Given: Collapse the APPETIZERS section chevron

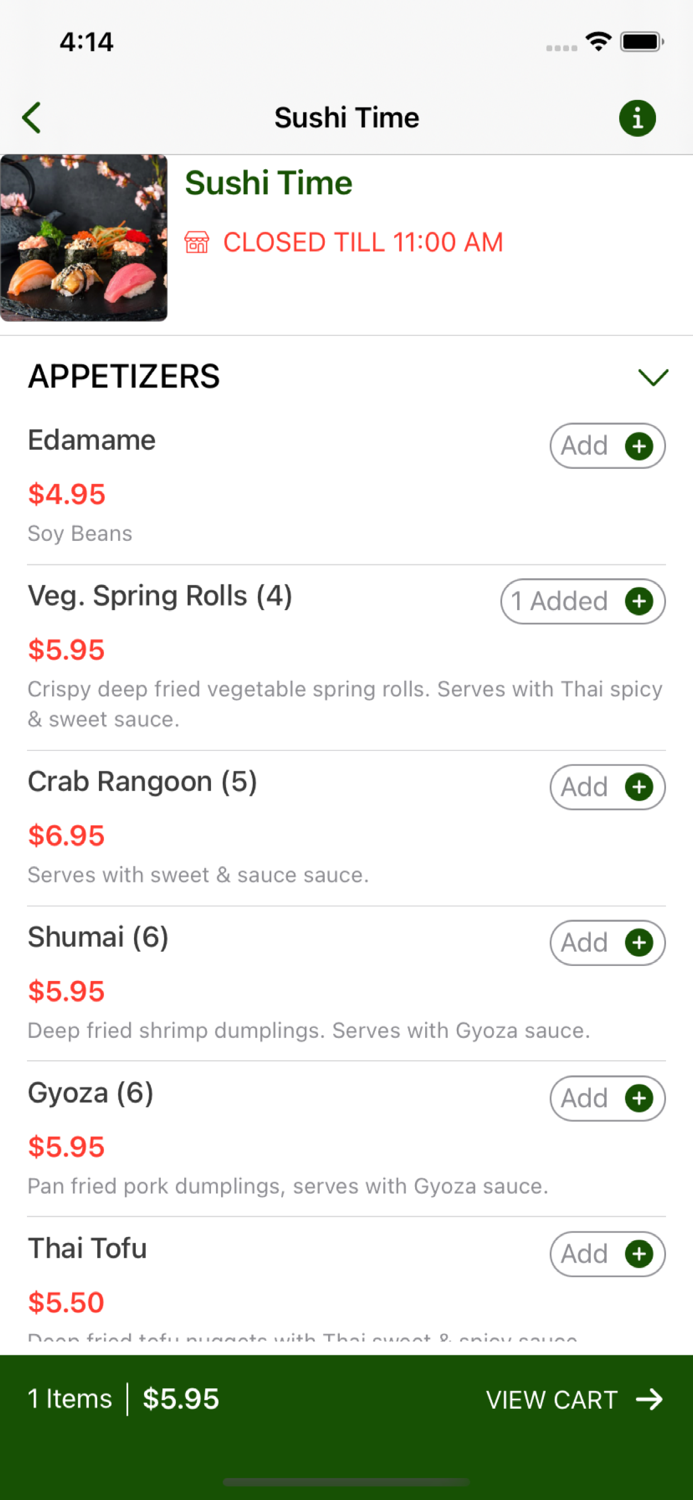Looking at the screenshot, I should click(x=653, y=377).
